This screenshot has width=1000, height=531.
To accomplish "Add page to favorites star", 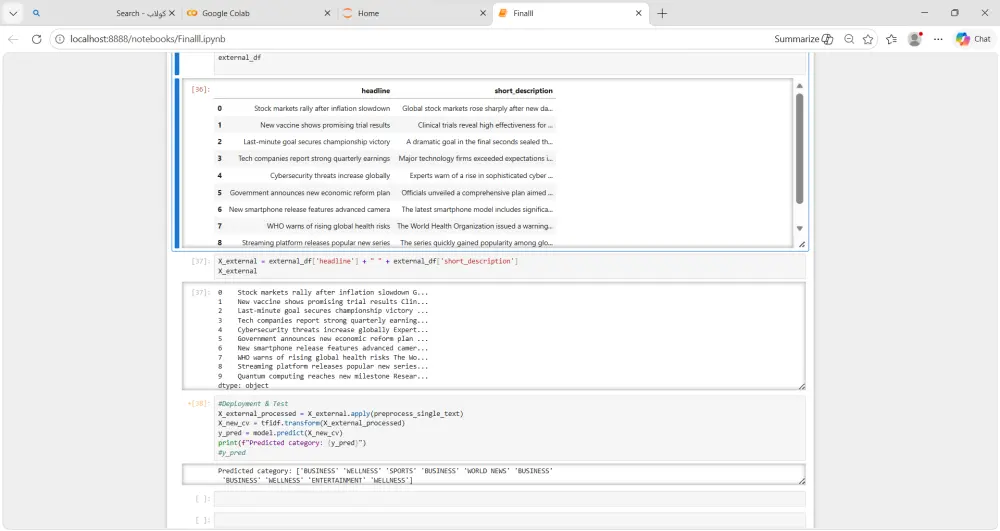I will tap(868, 39).
